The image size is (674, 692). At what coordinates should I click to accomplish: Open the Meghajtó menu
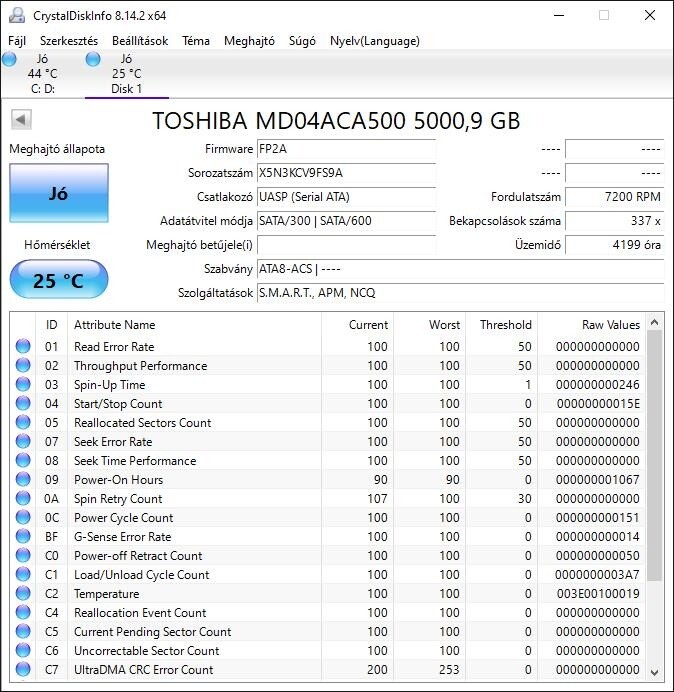pyautogui.click(x=249, y=41)
